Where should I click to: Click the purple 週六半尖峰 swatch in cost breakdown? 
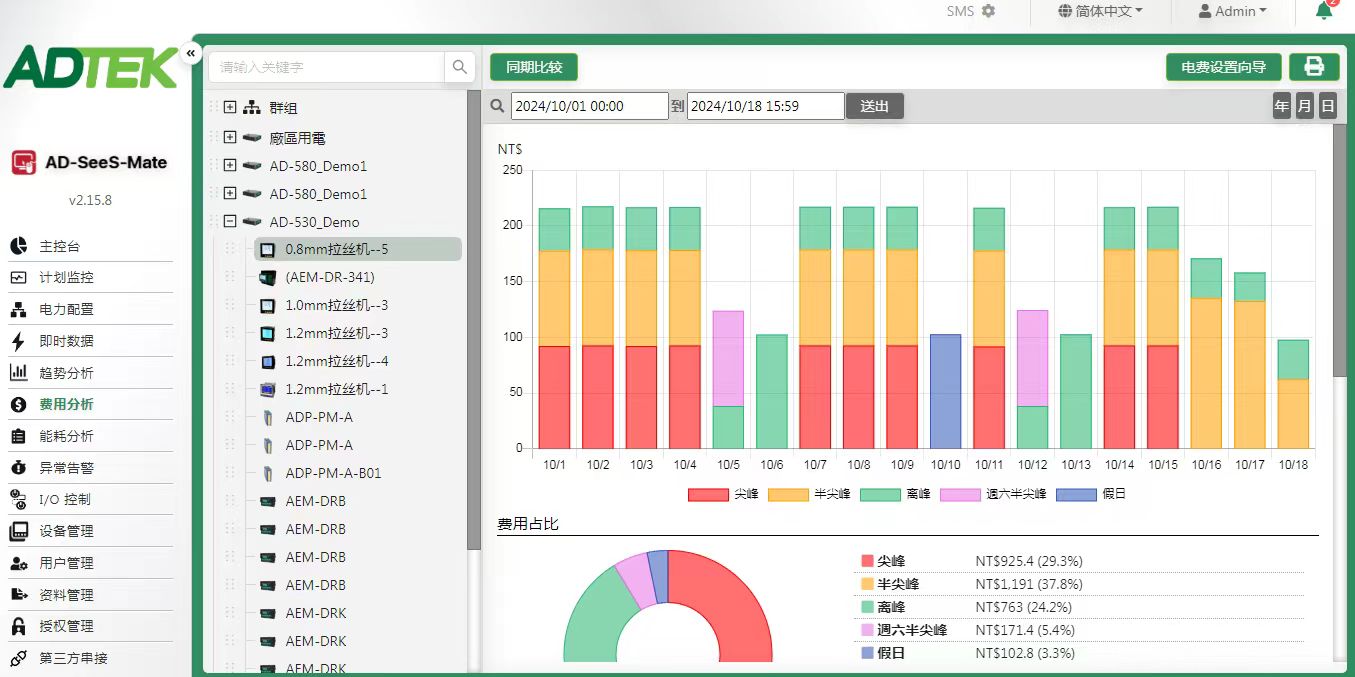867,630
